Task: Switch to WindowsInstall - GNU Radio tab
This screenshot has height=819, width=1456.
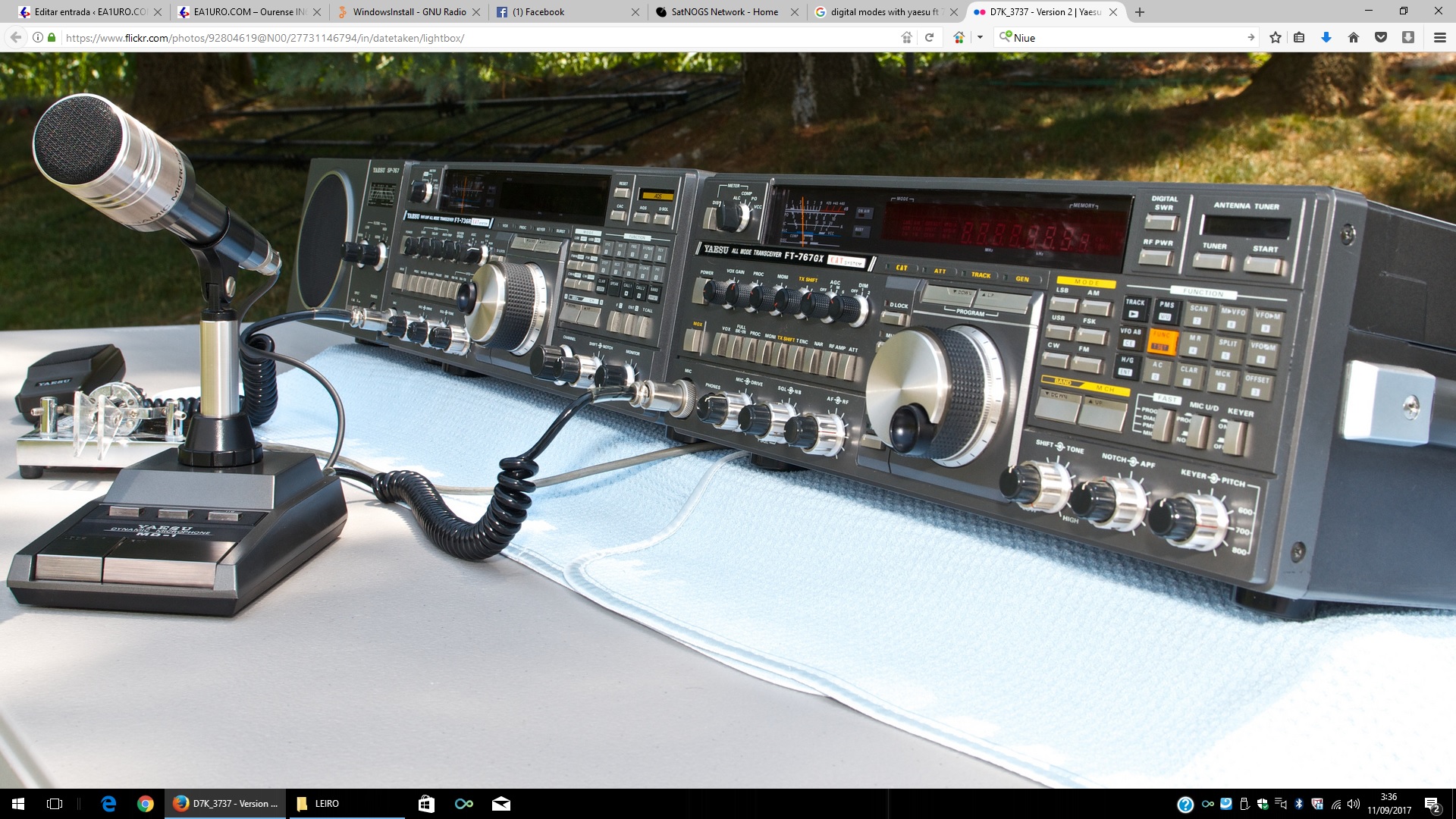Action: (409, 12)
